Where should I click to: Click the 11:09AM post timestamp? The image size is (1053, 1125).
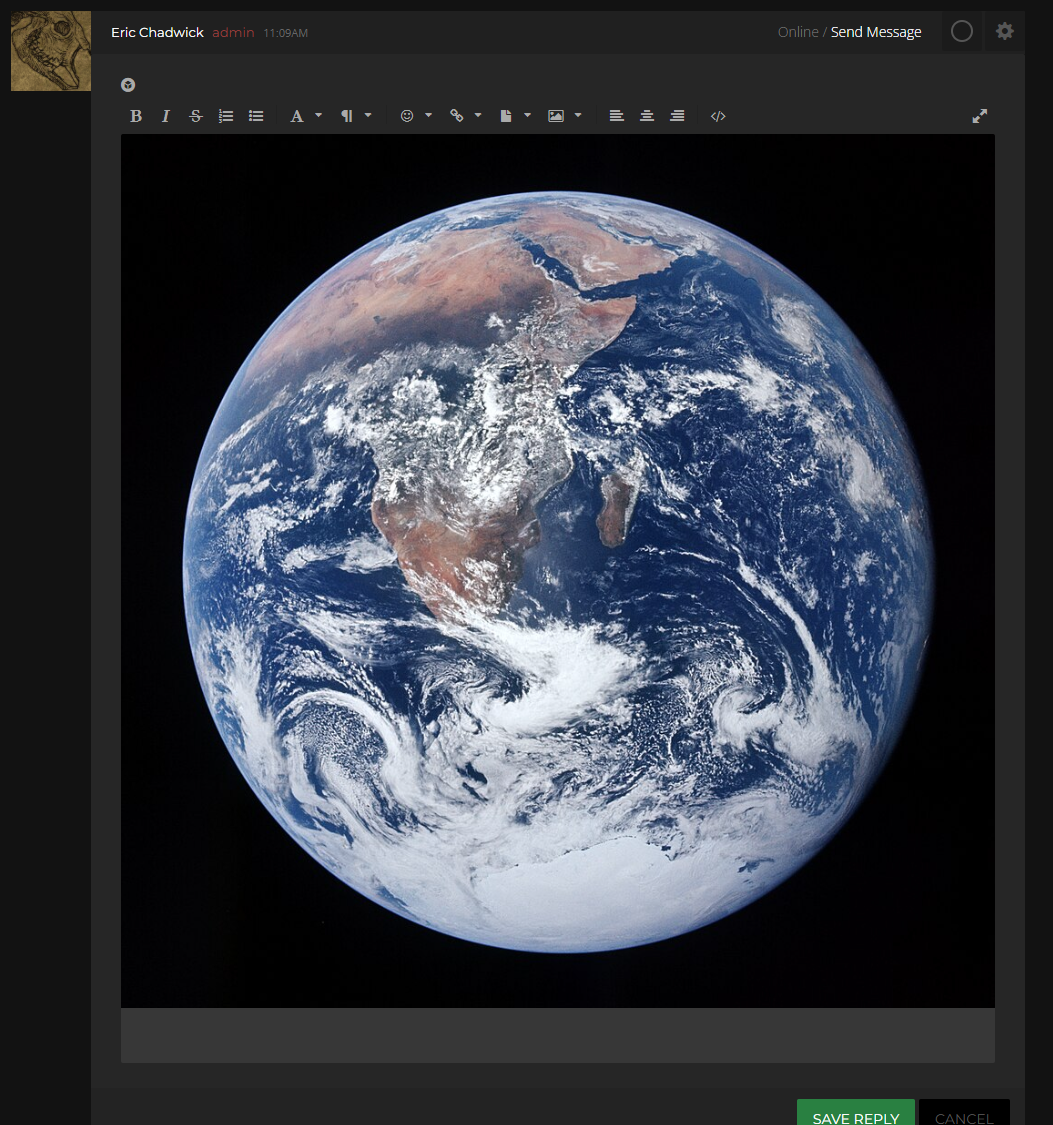pyautogui.click(x=285, y=33)
